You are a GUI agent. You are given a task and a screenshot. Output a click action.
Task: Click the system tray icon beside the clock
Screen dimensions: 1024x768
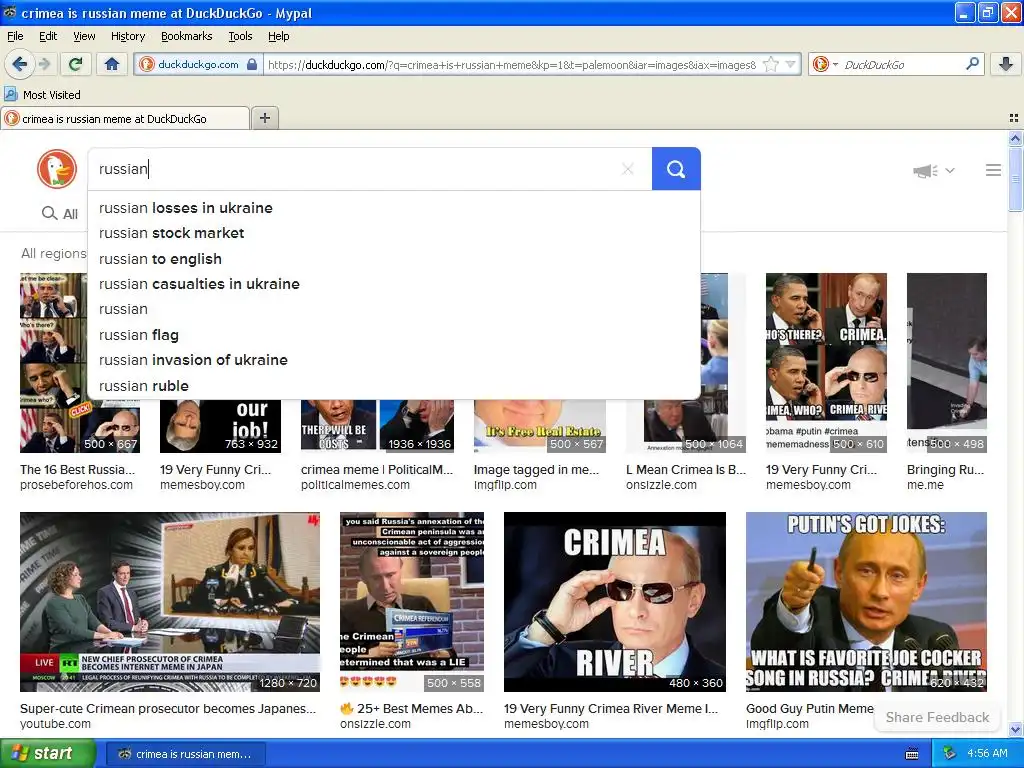click(x=949, y=754)
